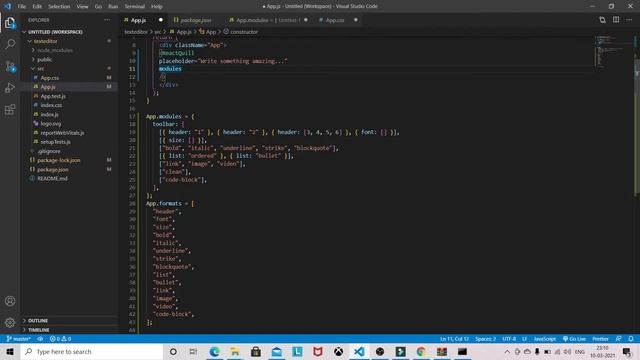The height and width of the screenshot is (360, 640).
Task: Switch to the package.json tab
Action: [x=196, y=20]
